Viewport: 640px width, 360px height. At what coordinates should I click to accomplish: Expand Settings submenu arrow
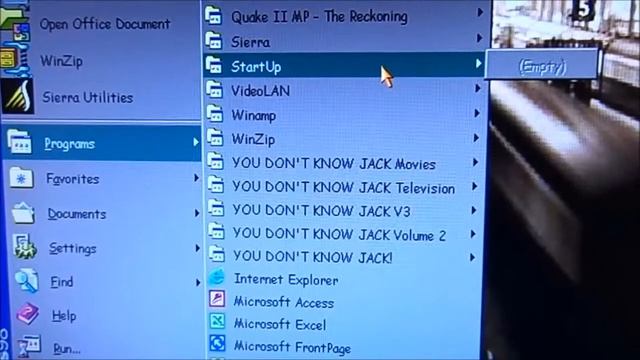coord(198,248)
